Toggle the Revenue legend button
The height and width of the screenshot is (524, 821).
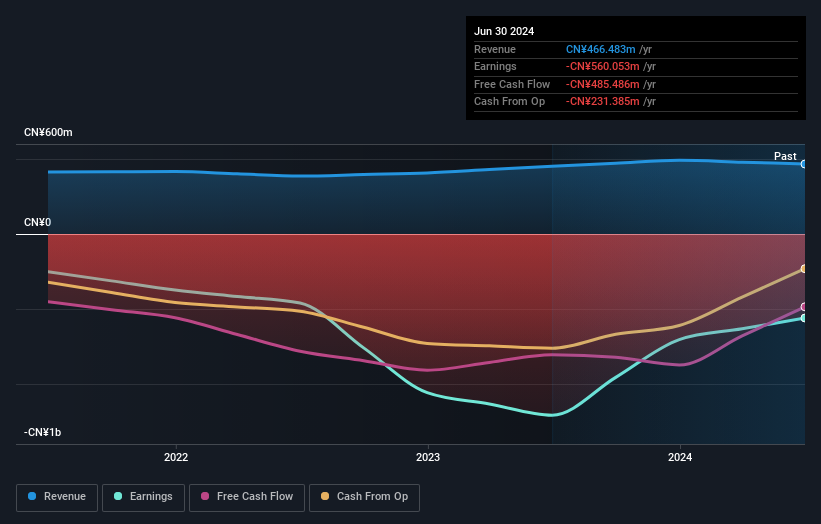(57, 497)
